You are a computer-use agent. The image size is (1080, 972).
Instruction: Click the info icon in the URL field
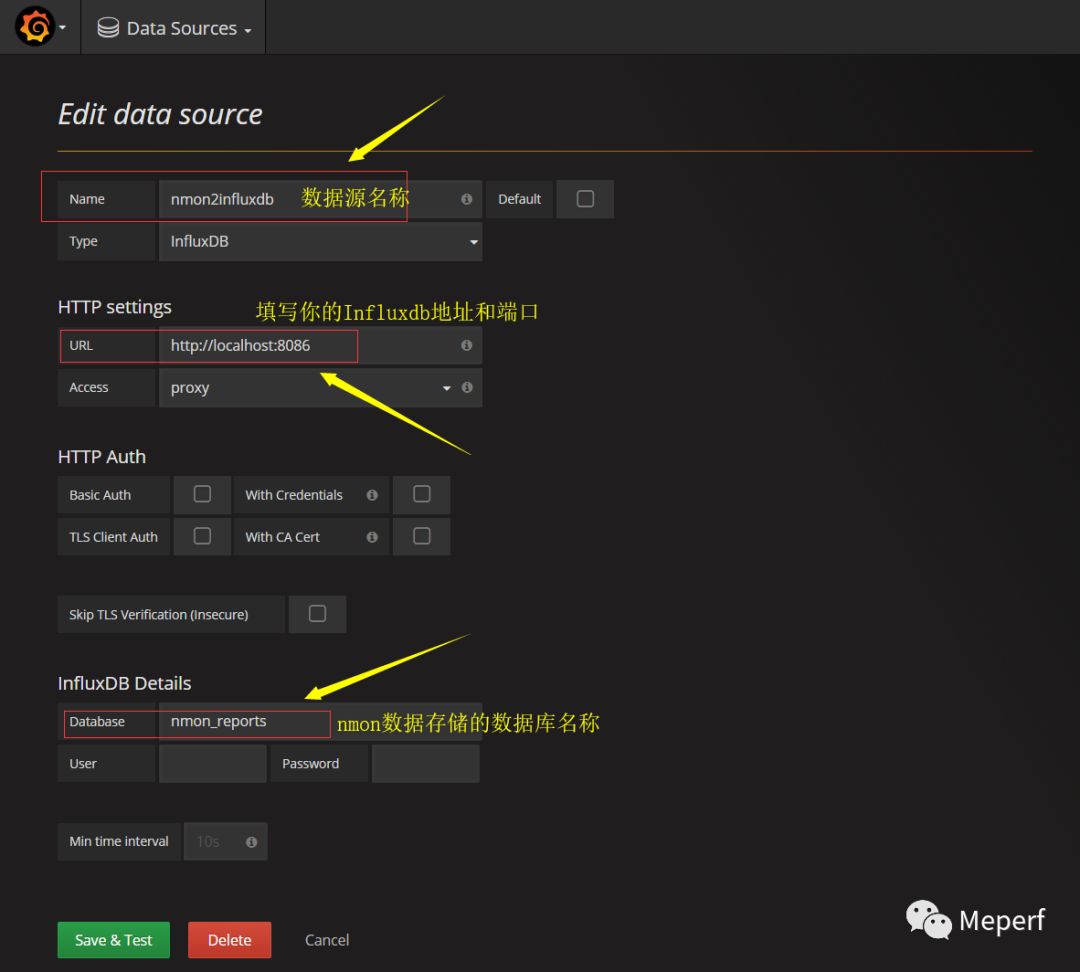466,345
